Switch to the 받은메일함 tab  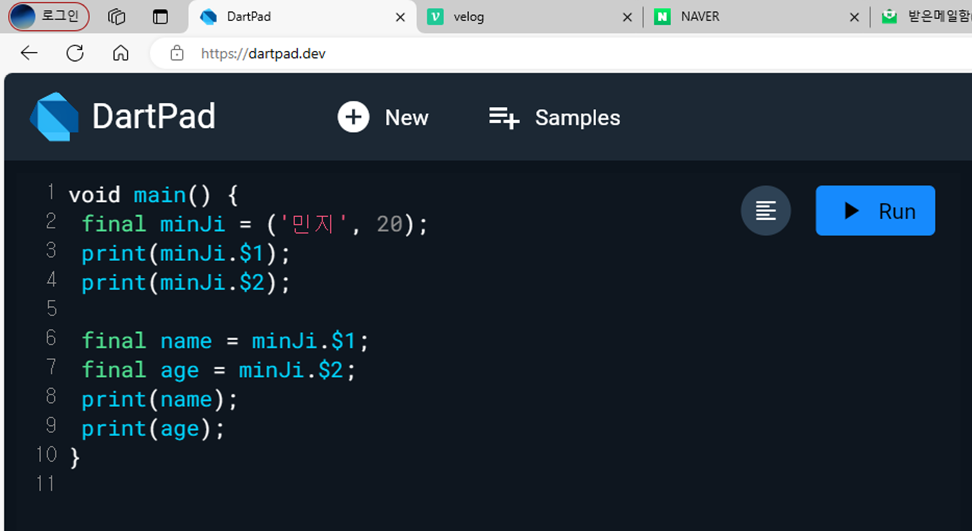[923, 17]
